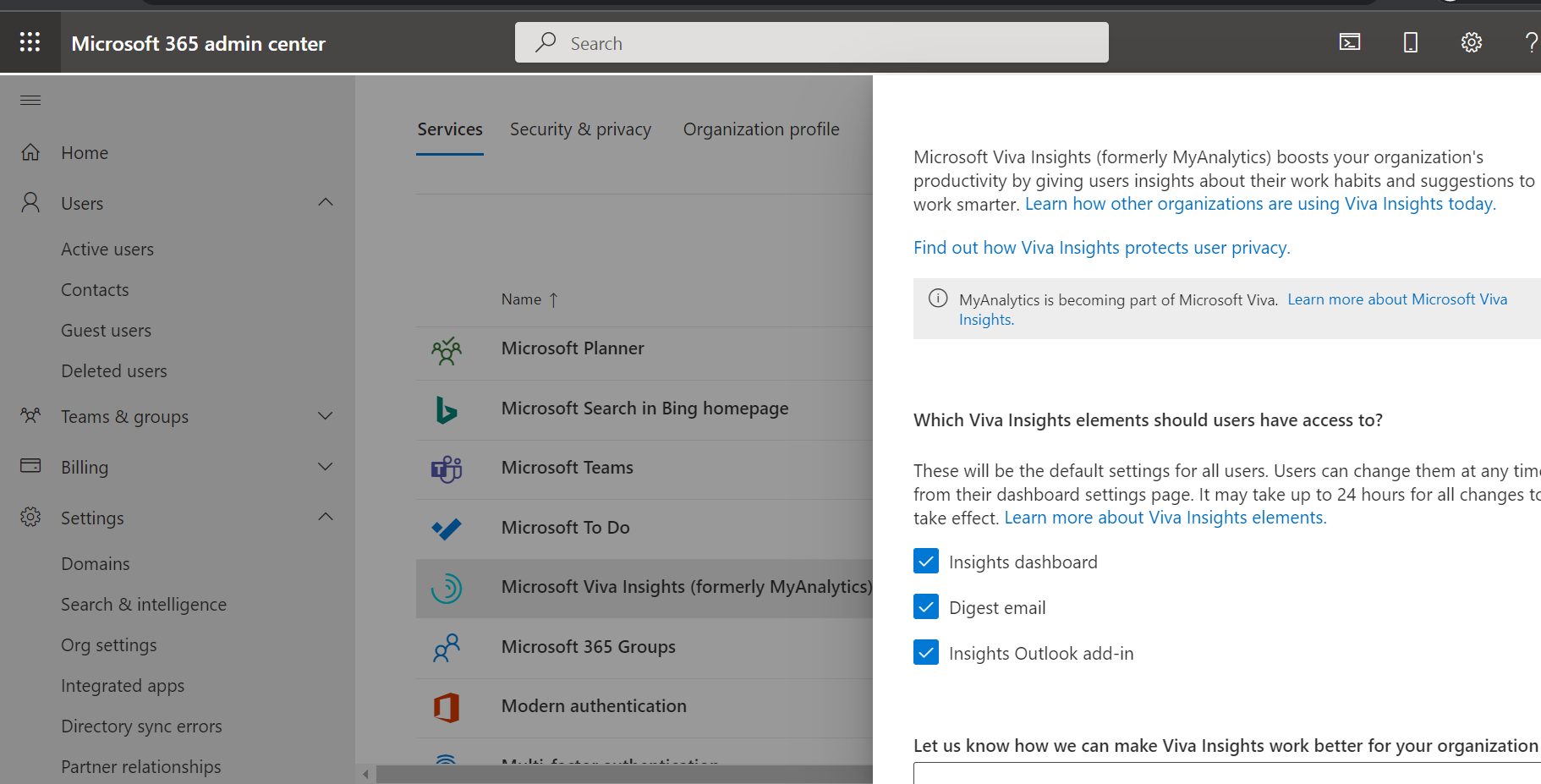Open Deleted users page

point(114,371)
